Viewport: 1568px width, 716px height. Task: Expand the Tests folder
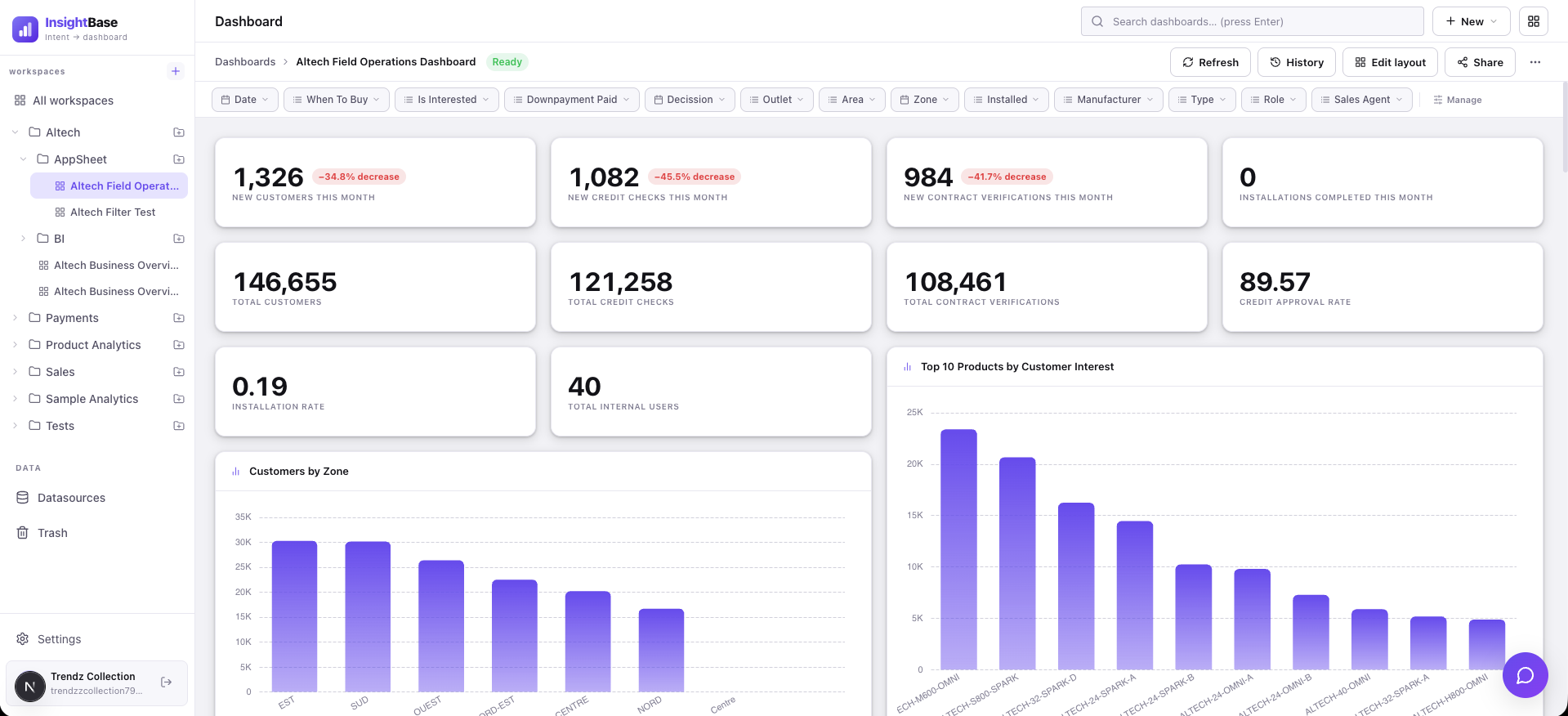(15, 426)
